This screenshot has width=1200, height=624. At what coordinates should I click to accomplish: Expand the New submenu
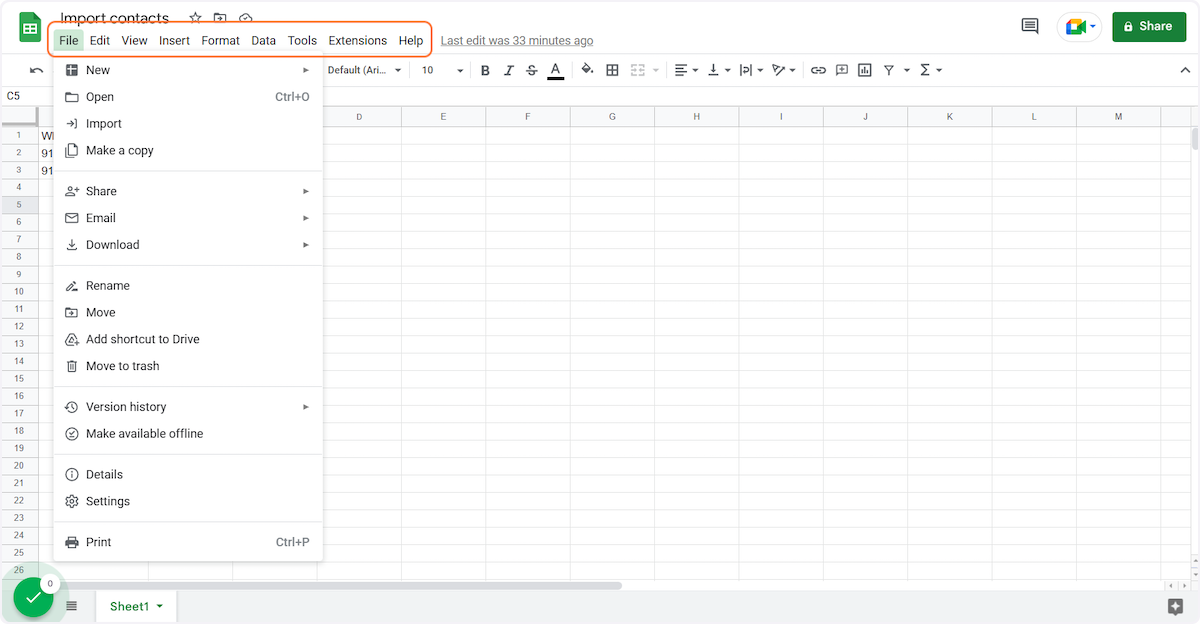188,70
